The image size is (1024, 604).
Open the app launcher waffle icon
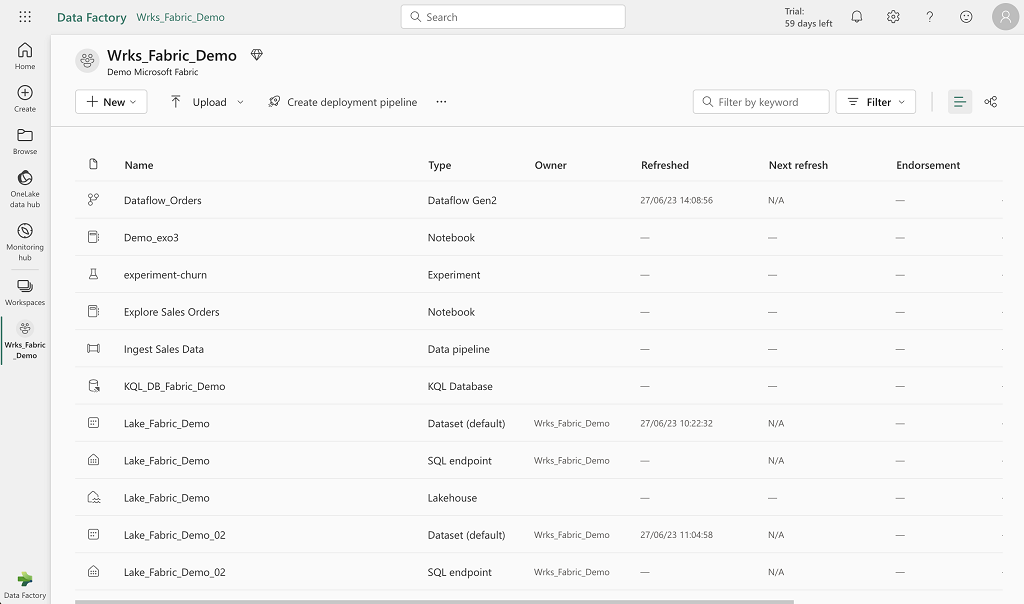coord(25,17)
